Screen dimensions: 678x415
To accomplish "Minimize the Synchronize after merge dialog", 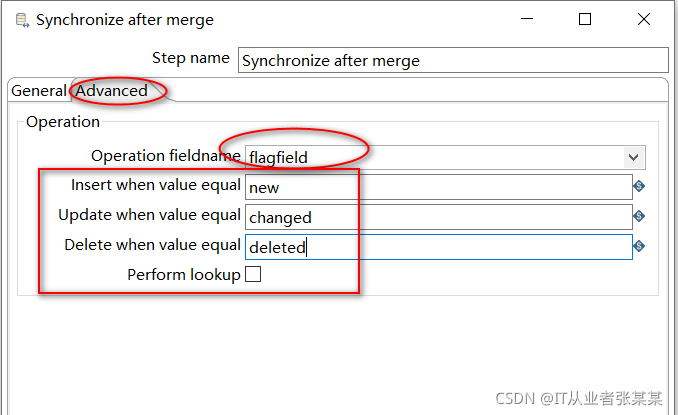I will click(x=532, y=19).
